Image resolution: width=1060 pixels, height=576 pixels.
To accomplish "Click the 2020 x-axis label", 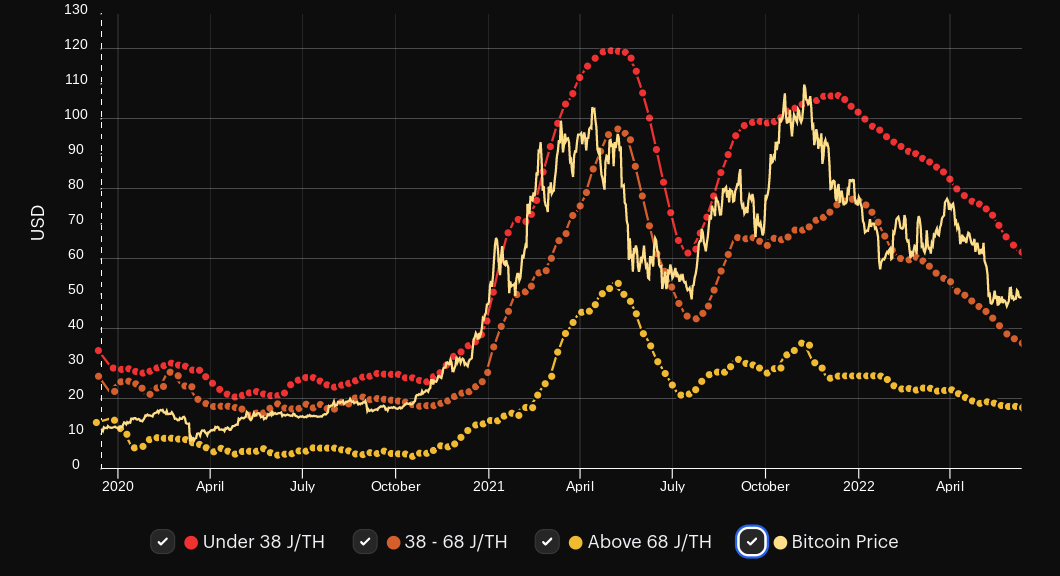I will (x=118, y=487).
